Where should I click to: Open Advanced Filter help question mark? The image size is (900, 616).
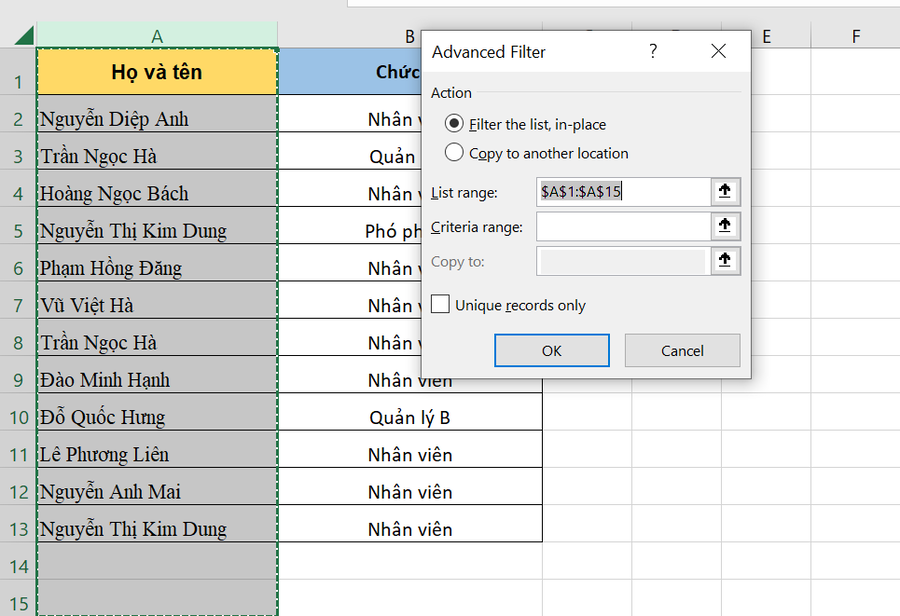[653, 52]
